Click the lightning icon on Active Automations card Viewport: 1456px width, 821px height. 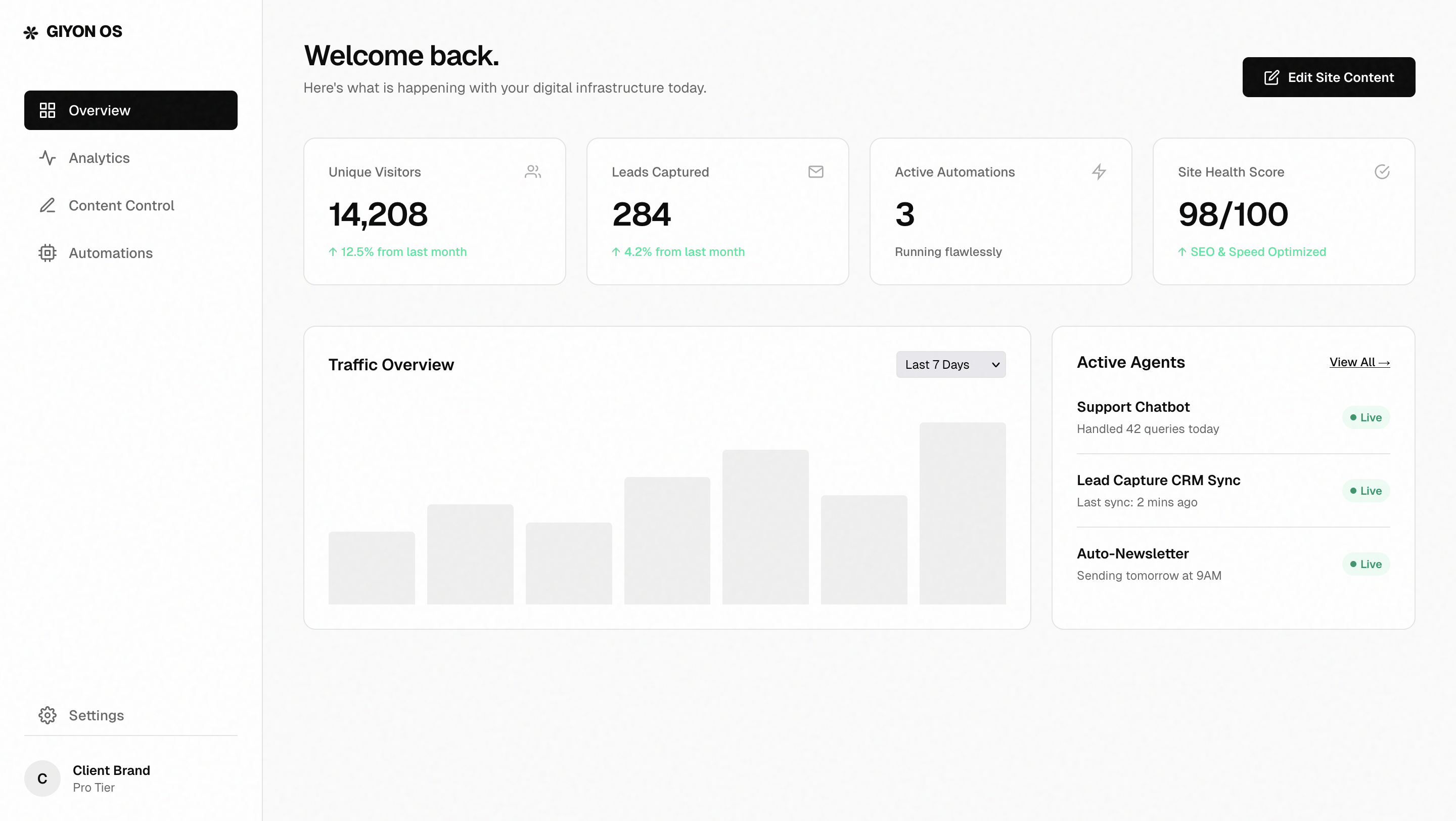(1099, 171)
